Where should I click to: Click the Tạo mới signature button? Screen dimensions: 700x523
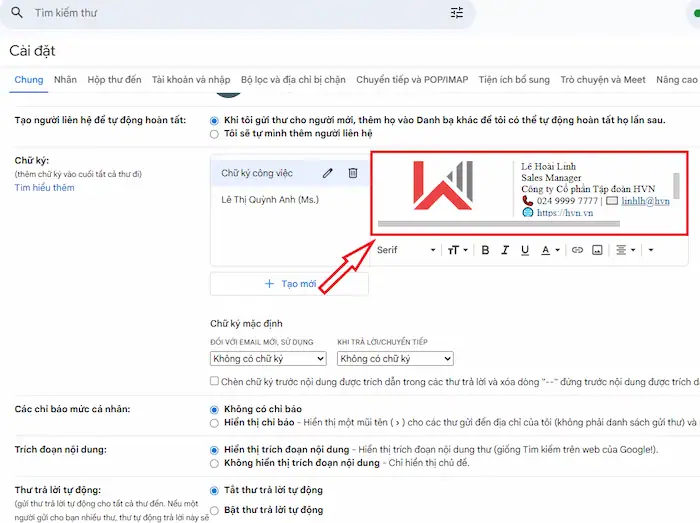(x=289, y=284)
